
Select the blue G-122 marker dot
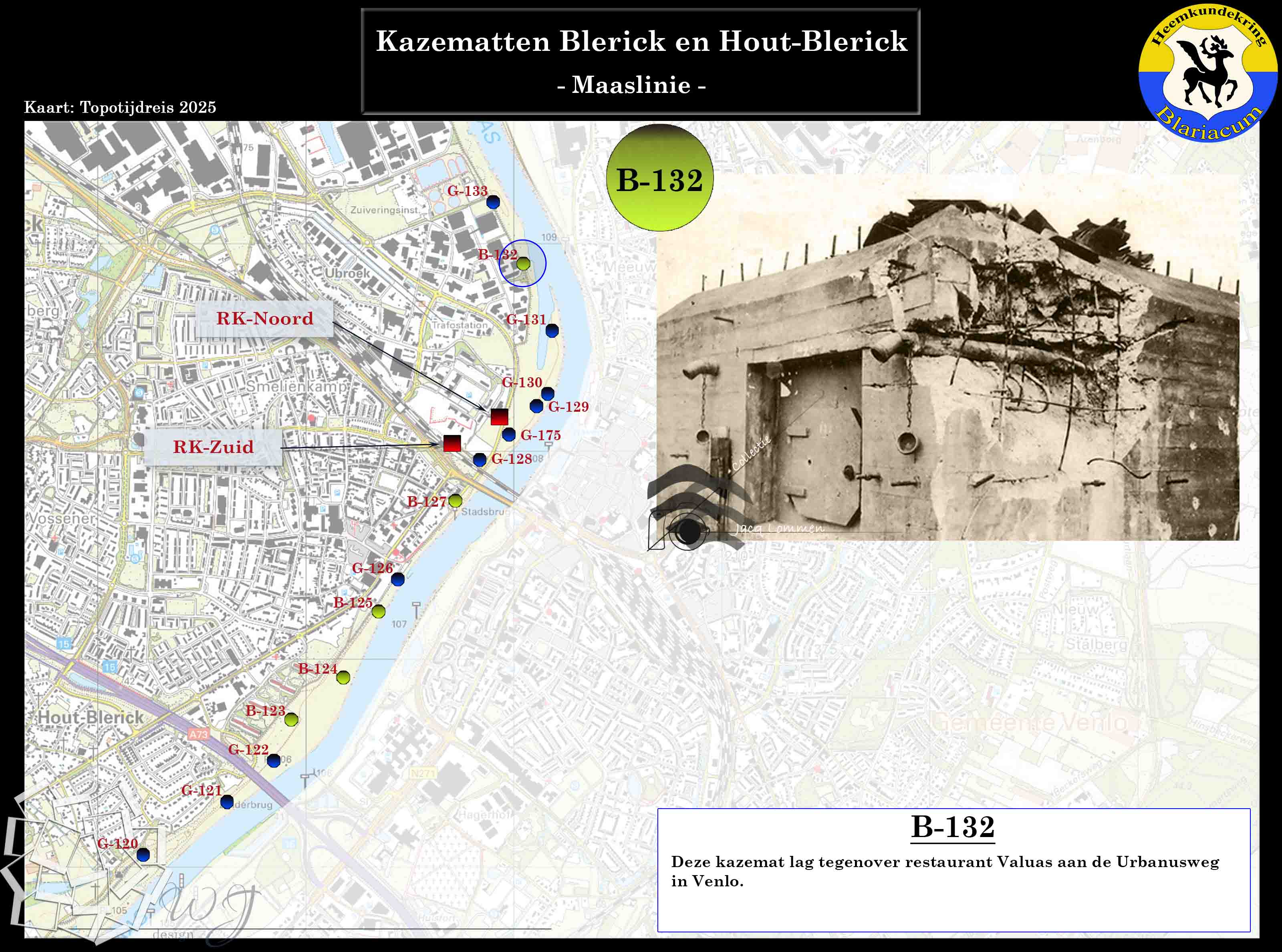(274, 761)
